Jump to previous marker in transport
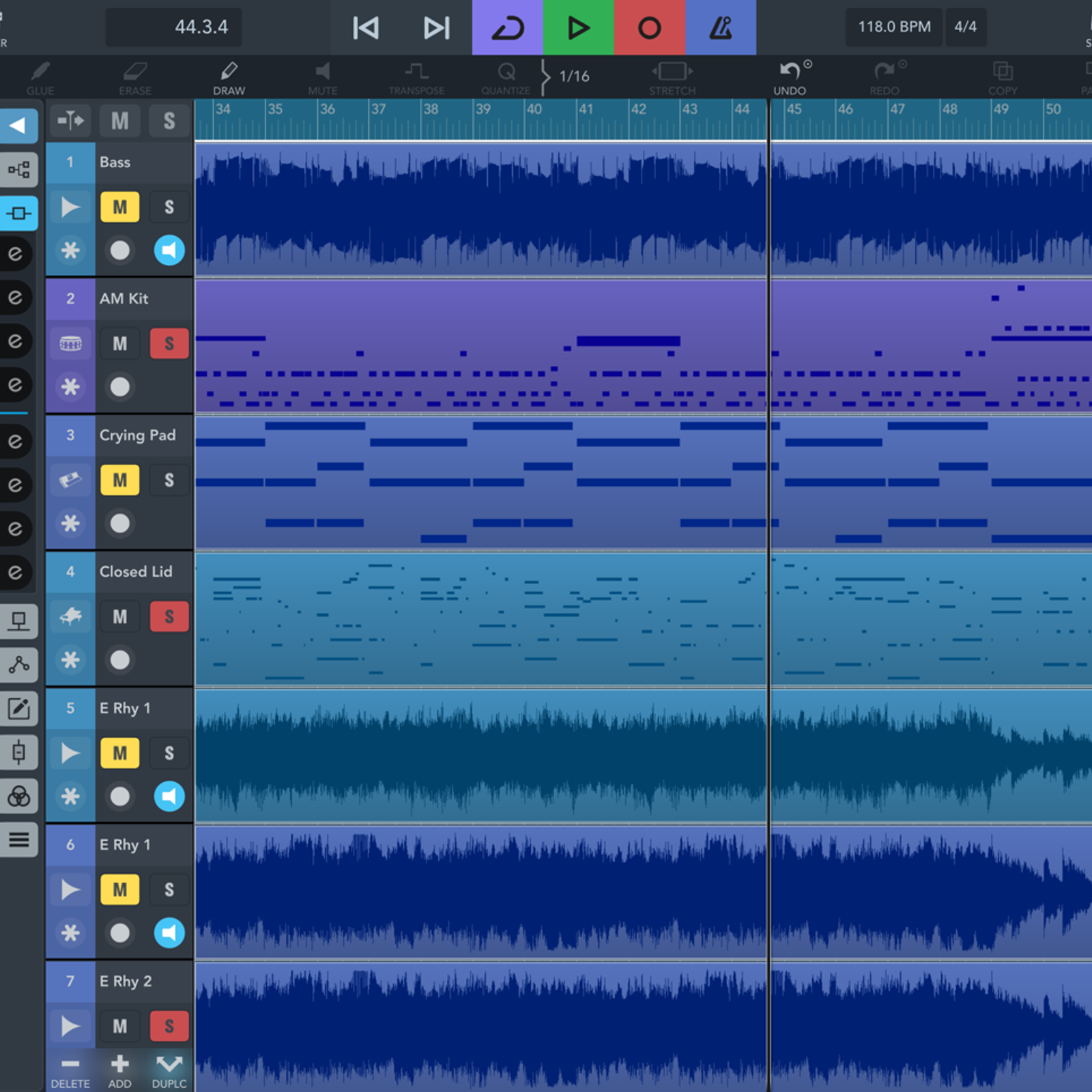Viewport: 1092px width, 1092px height. pyautogui.click(x=366, y=27)
